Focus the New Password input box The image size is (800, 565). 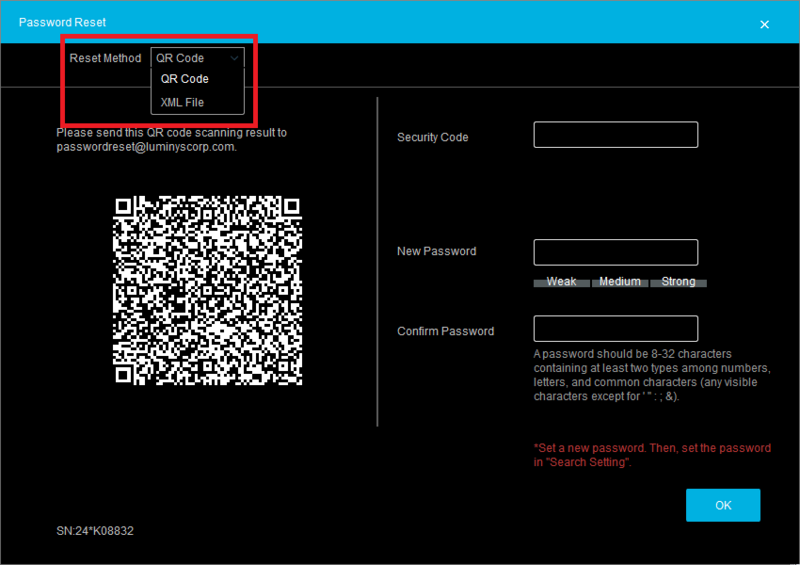[x=615, y=252]
